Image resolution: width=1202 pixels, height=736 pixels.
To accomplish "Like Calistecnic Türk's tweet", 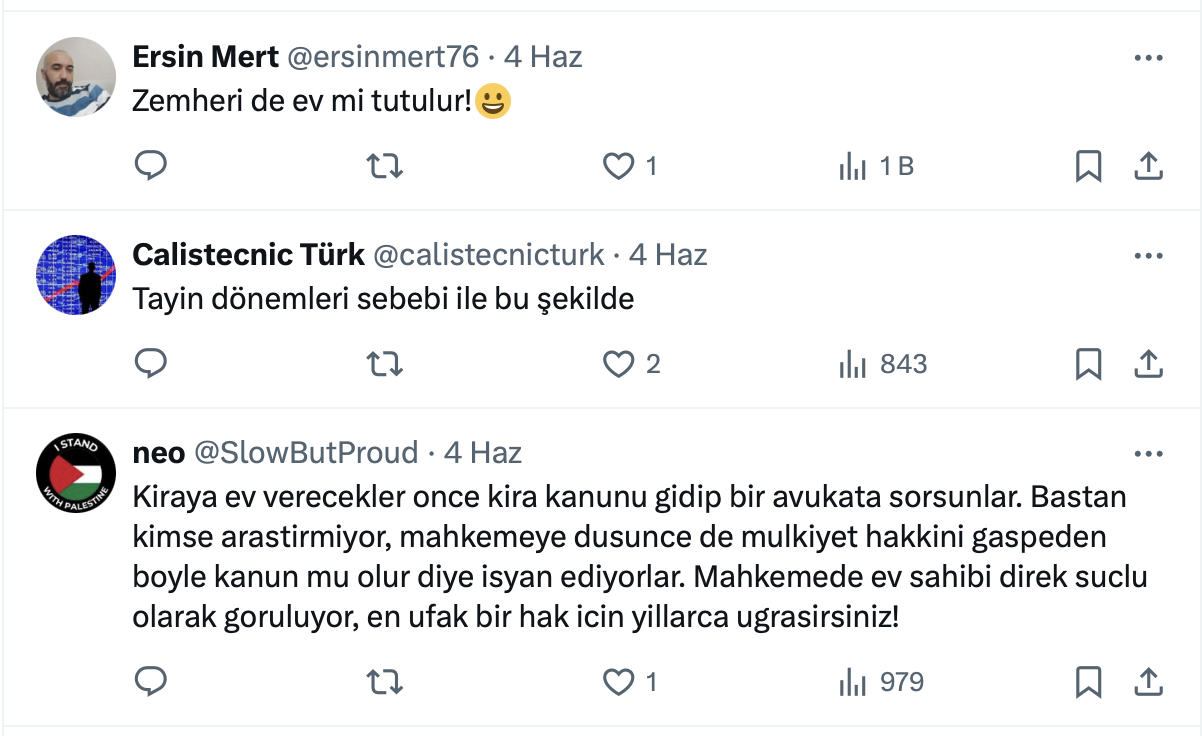I will [619, 364].
